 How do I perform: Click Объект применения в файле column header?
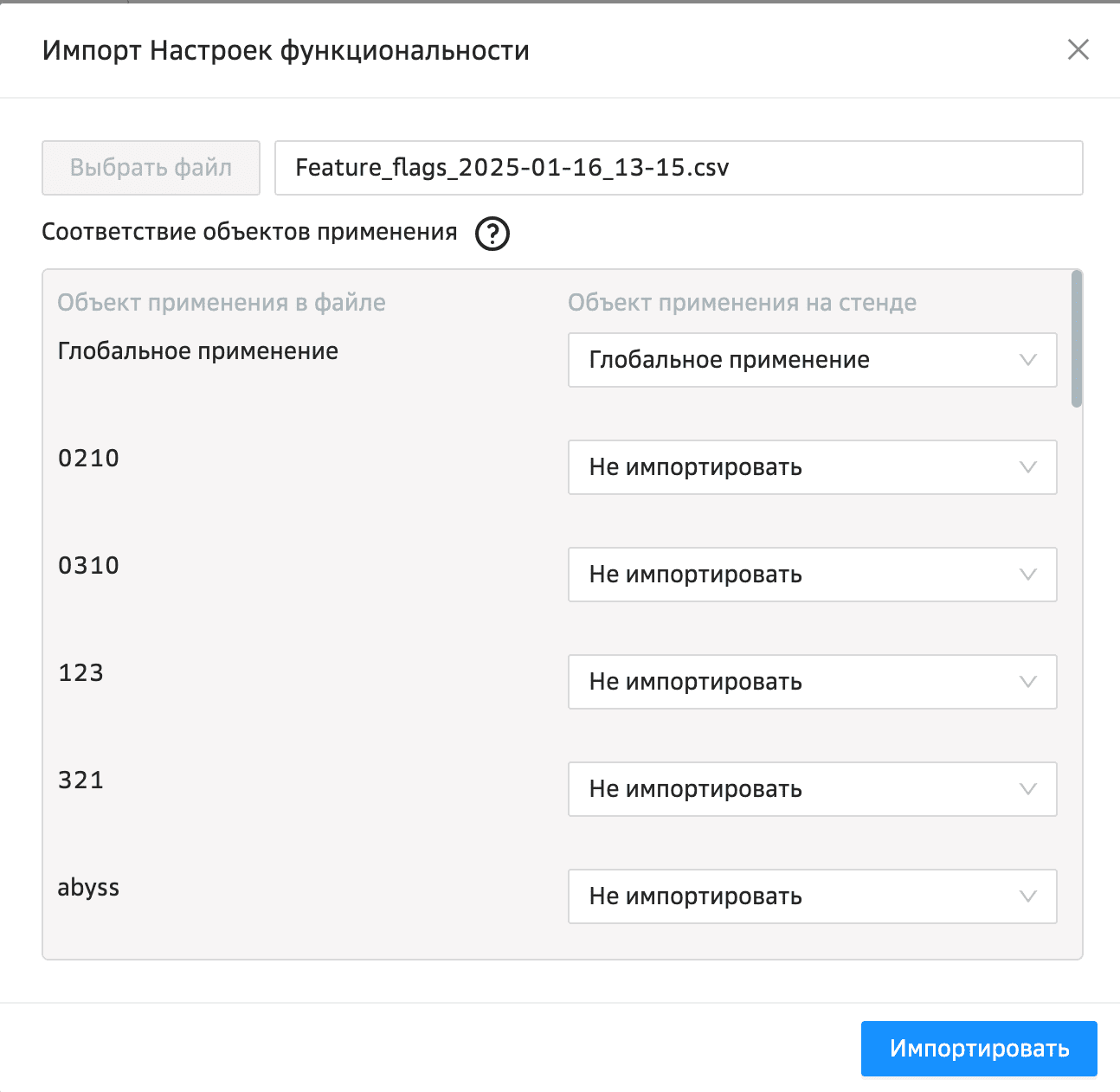coord(222,303)
